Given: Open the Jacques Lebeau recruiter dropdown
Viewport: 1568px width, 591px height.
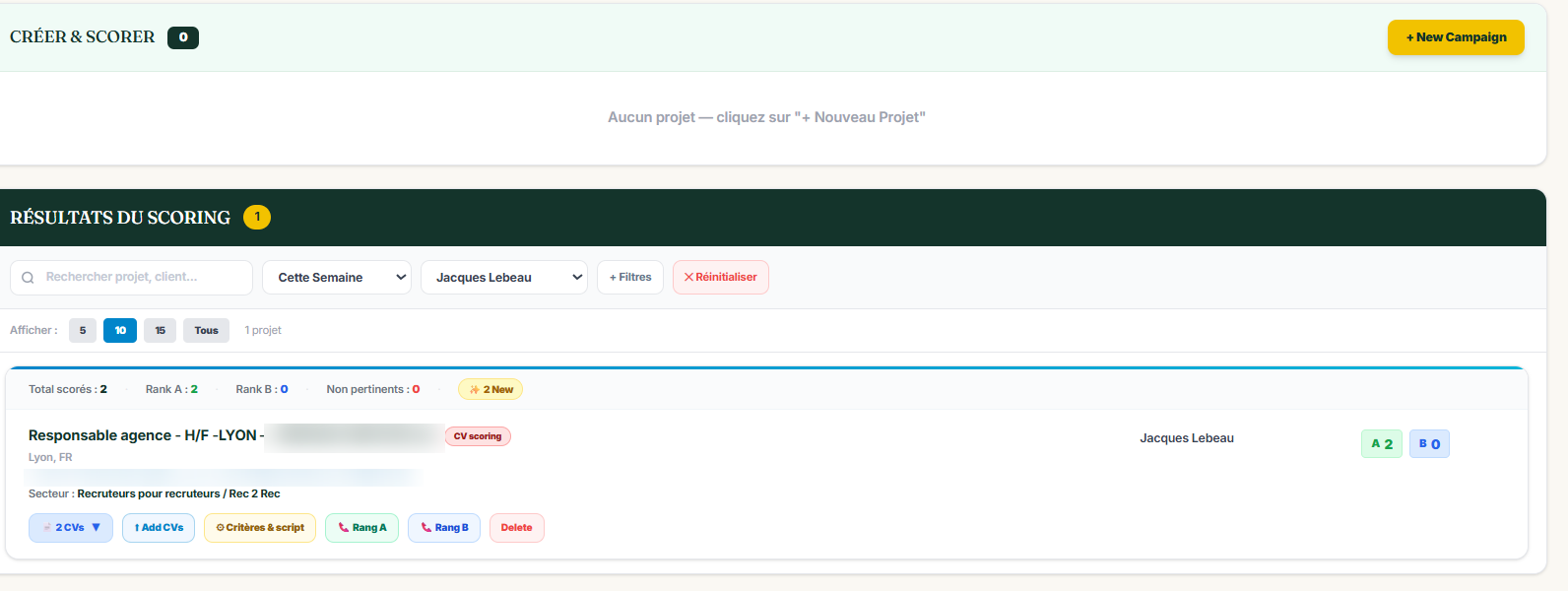Looking at the screenshot, I should click(504, 278).
